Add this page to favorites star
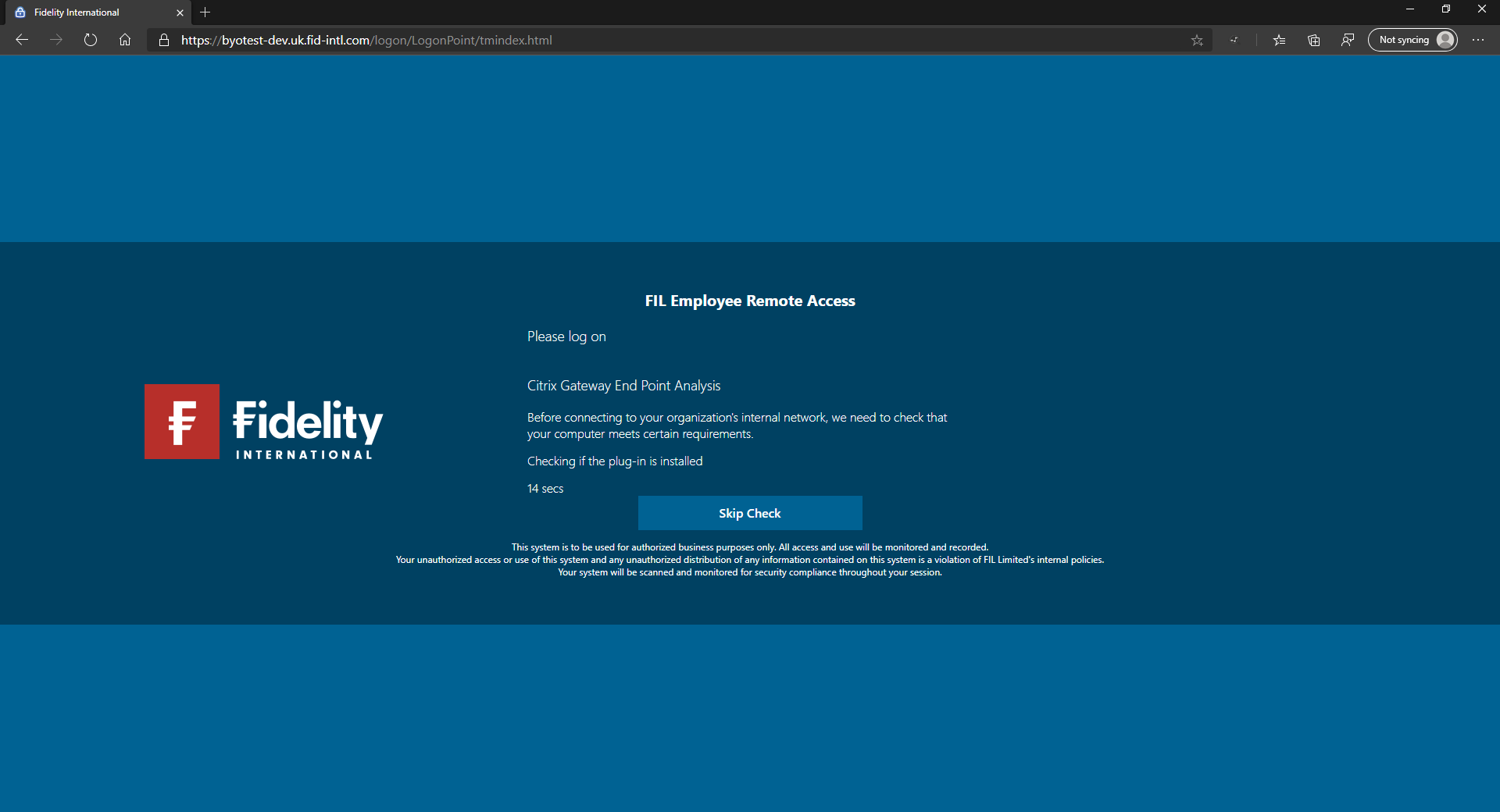1500x812 pixels. coord(1197,40)
